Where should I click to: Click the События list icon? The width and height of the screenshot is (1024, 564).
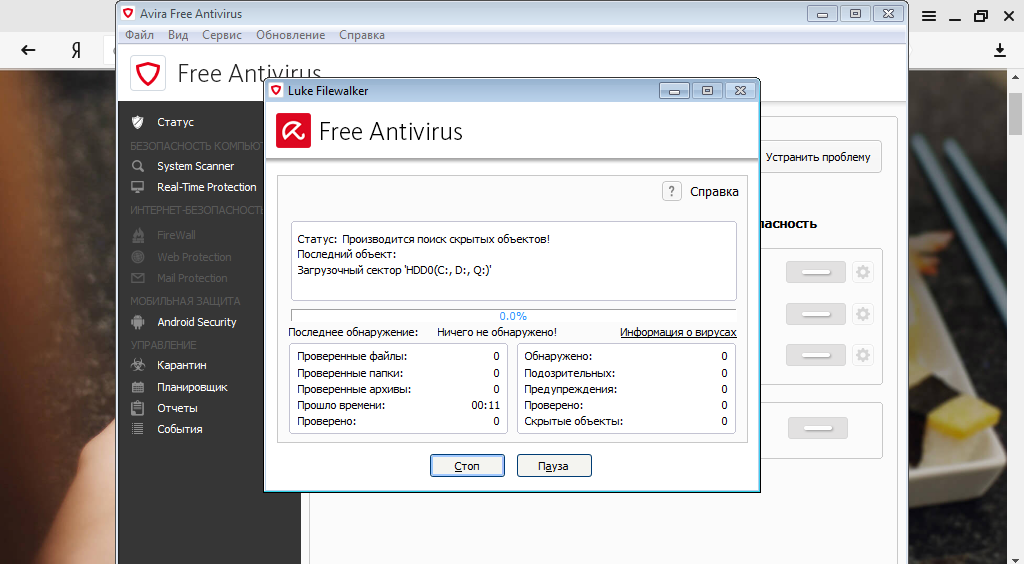pyautogui.click(x=137, y=429)
